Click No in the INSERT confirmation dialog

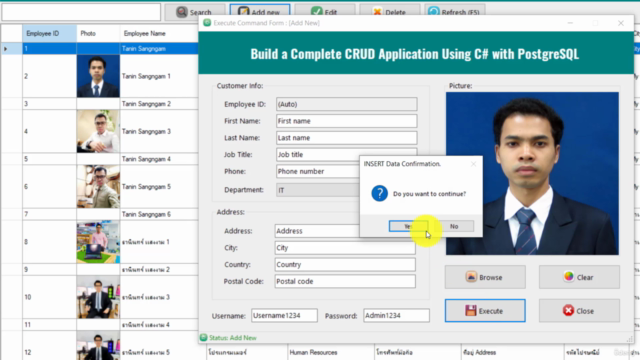coord(454,226)
